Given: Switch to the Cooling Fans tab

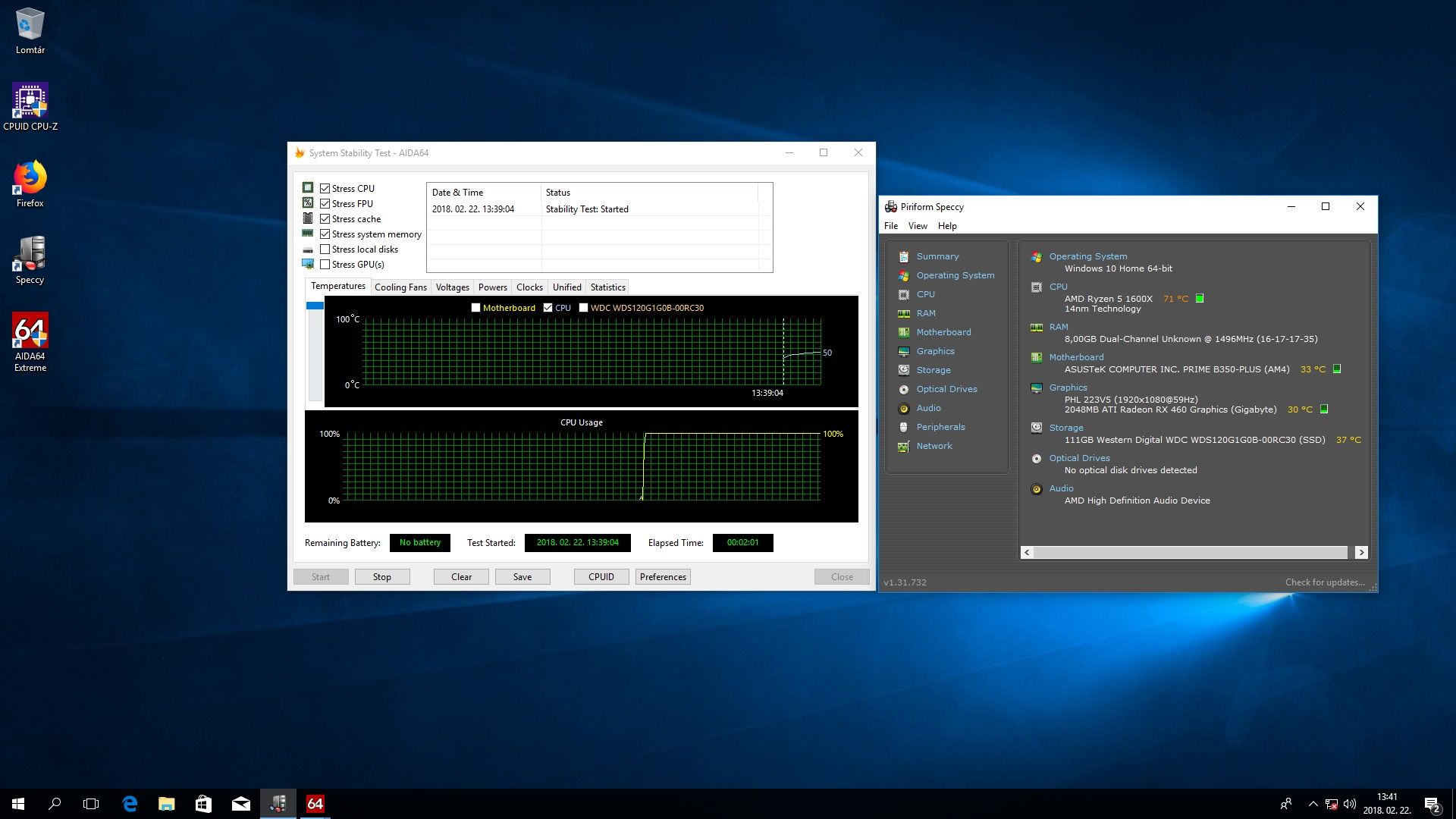Looking at the screenshot, I should pyautogui.click(x=400, y=287).
